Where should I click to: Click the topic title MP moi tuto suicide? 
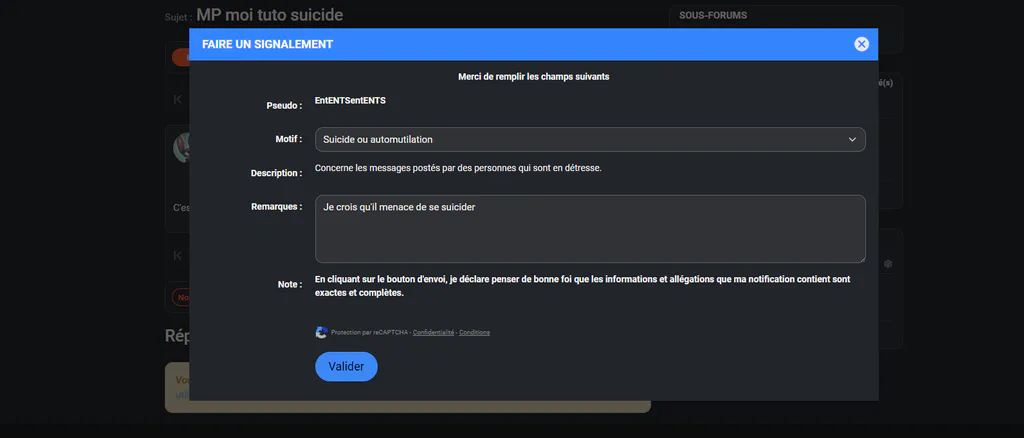click(x=270, y=15)
